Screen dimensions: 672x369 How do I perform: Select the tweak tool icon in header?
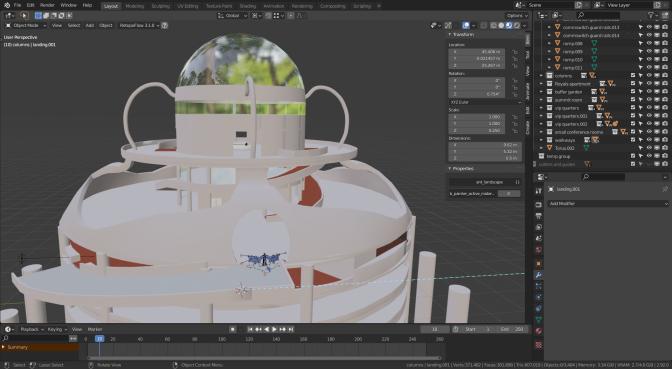24,15
